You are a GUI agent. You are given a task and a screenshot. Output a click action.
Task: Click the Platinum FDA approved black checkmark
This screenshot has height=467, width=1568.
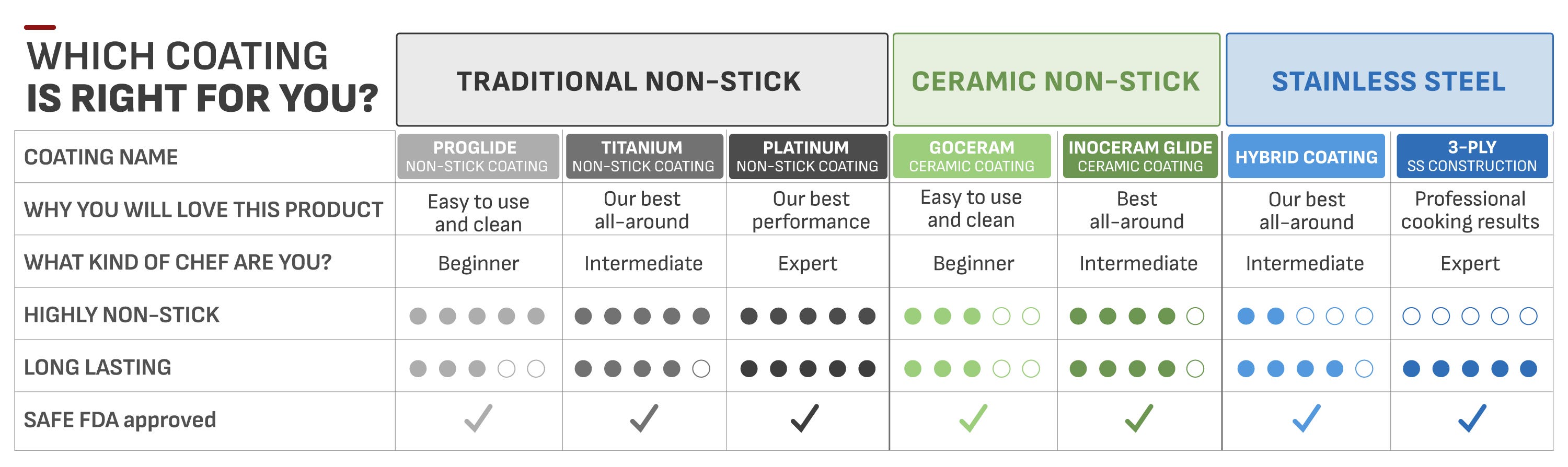click(x=805, y=418)
